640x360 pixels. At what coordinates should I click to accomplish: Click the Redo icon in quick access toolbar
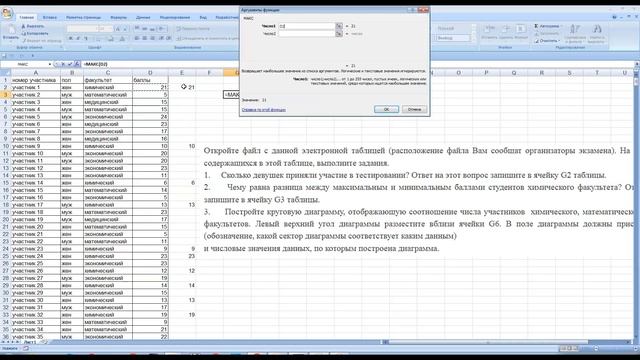(22, 56)
